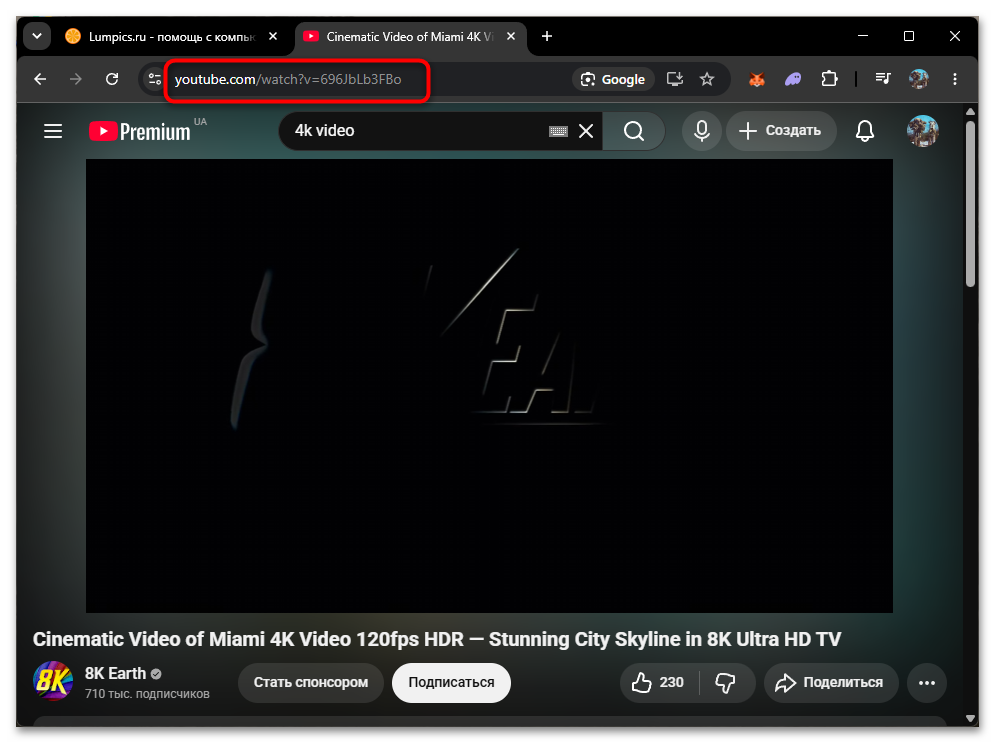This screenshot has width=995, height=743.
Task: Open the purple ghost extension
Action: point(793,79)
